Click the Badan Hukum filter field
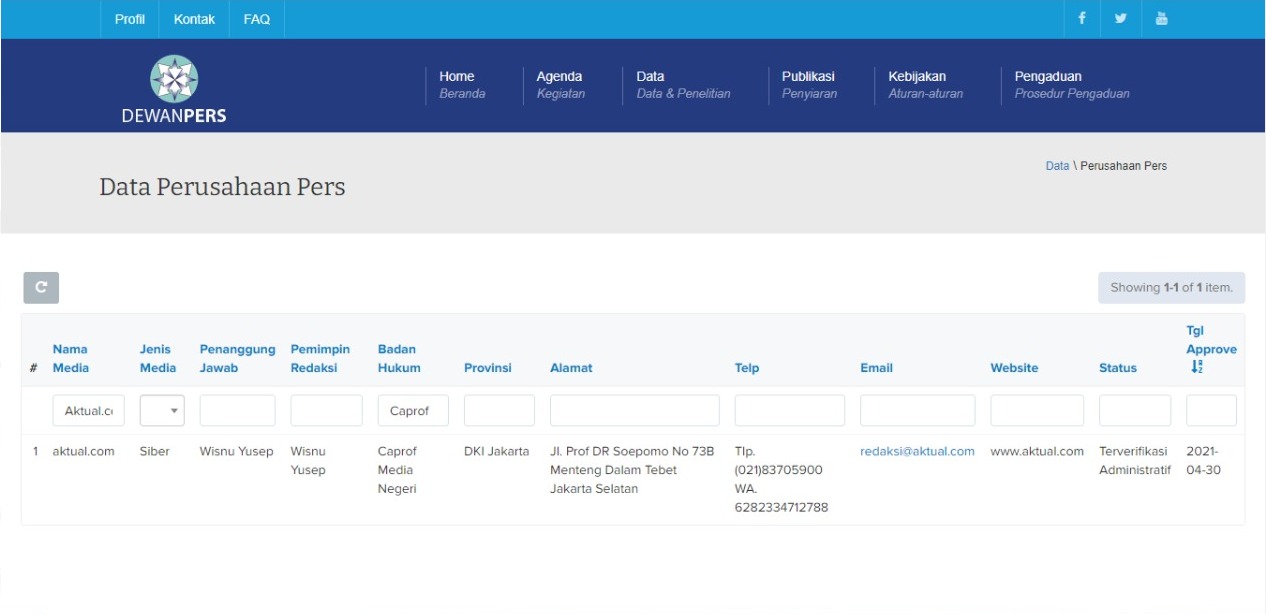Viewport: 1266px width, 614px height. click(413, 411)
